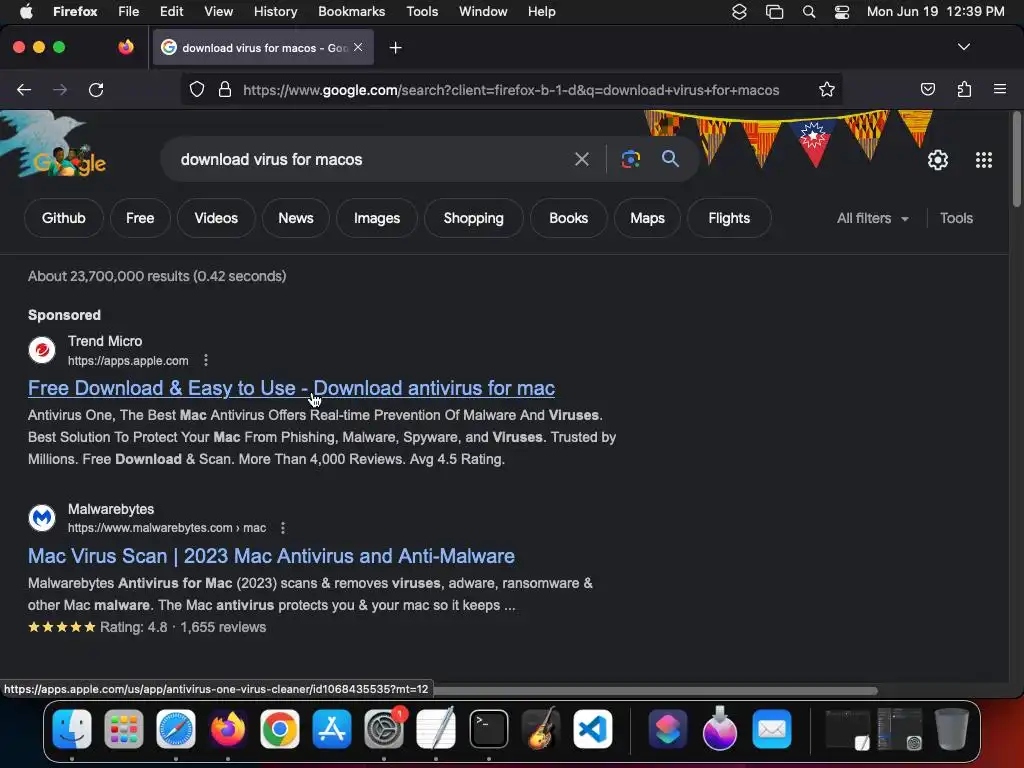
Task: Open more options for Malwarebytes result
Action: 283,528
